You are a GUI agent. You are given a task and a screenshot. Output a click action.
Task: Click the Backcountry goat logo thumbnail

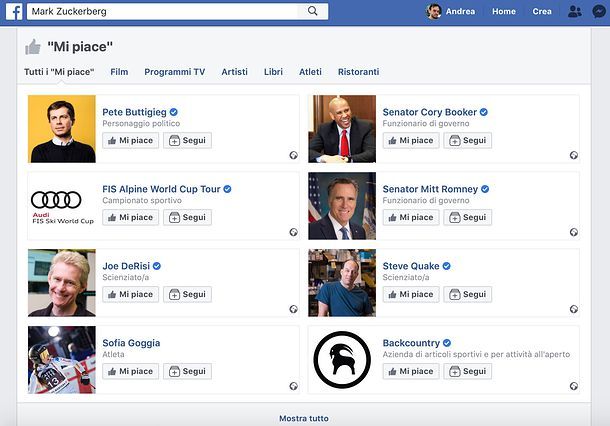342,360
